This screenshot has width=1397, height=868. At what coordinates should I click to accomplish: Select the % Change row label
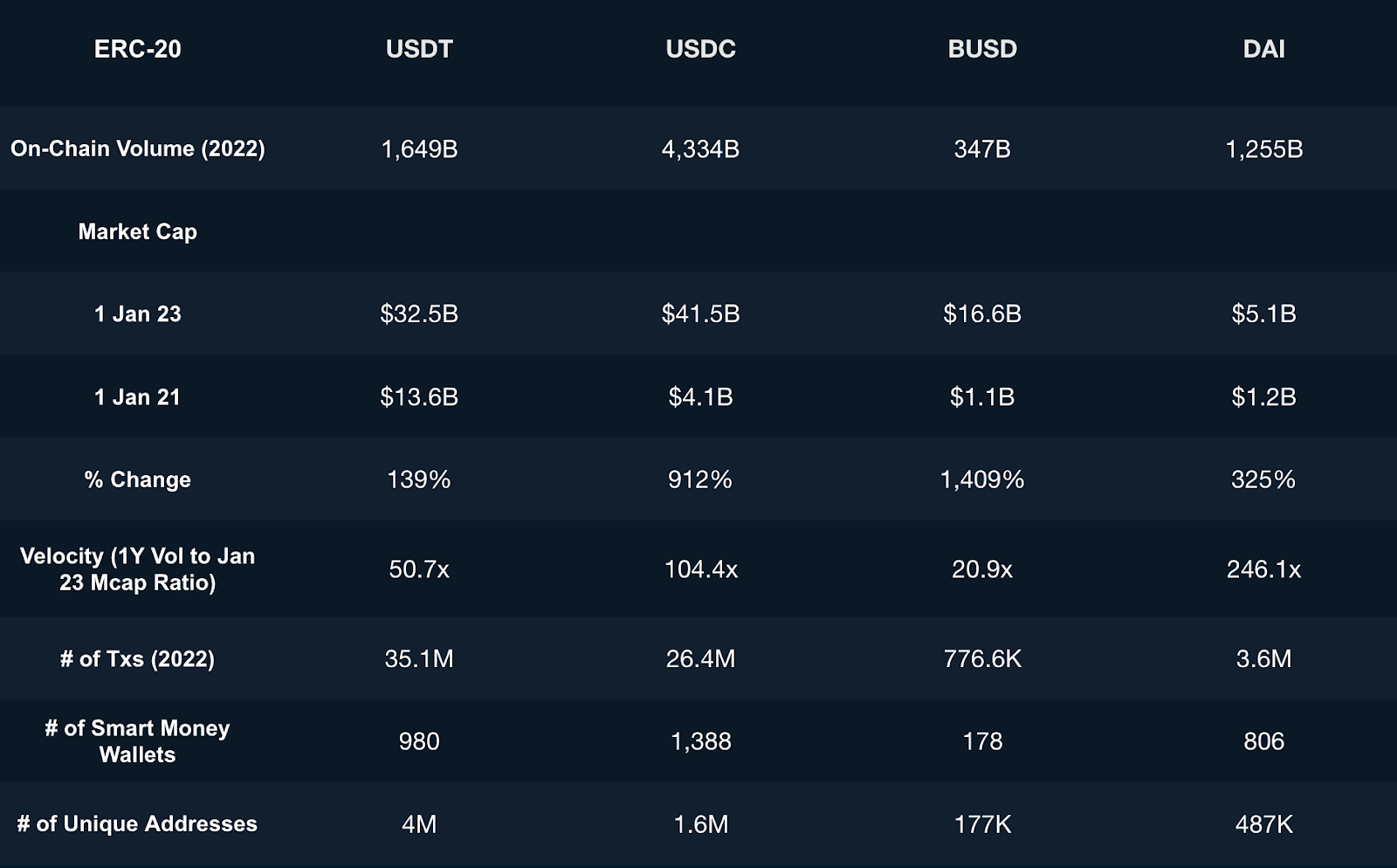pos(137,479)
